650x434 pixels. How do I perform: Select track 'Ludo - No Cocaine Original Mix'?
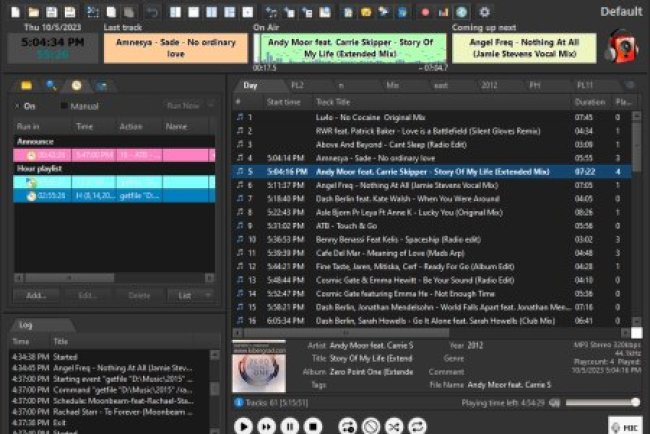click(432, 117)
